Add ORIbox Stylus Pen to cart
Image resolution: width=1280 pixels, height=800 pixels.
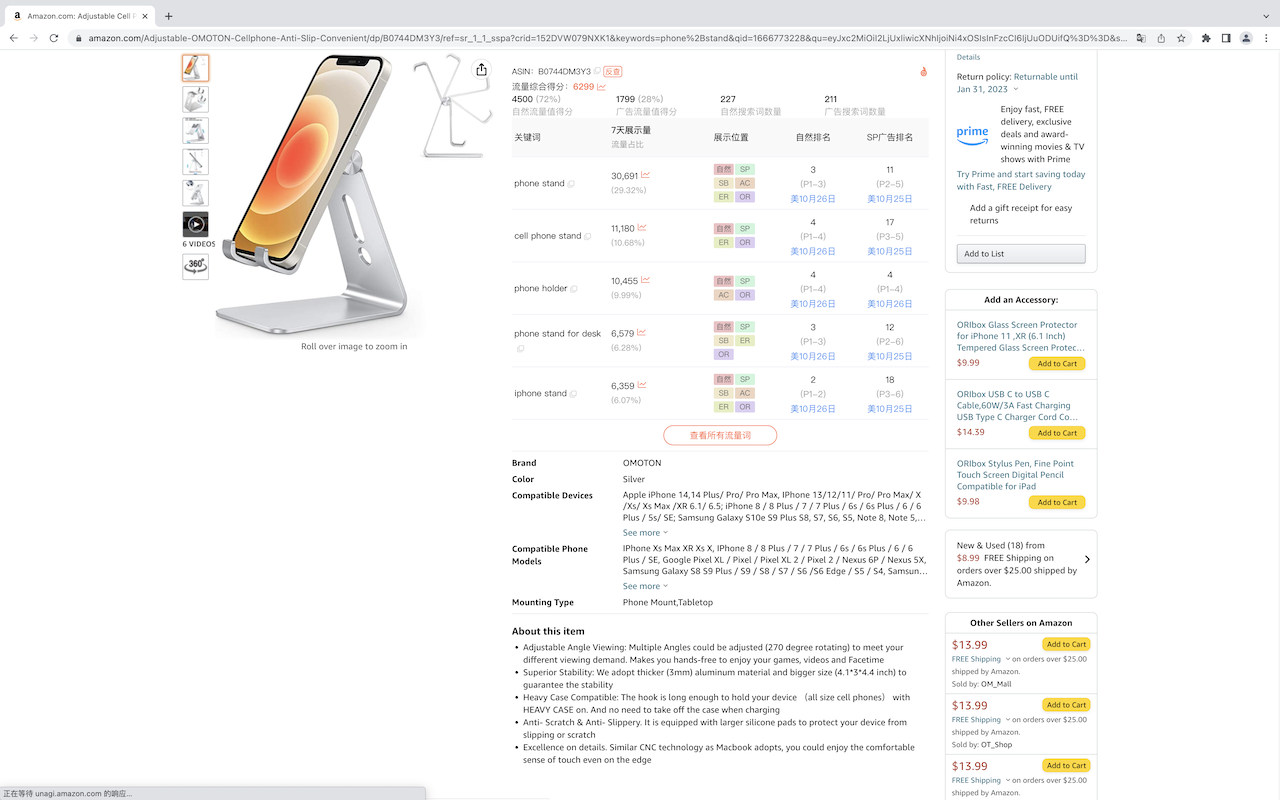point(1057,502)
